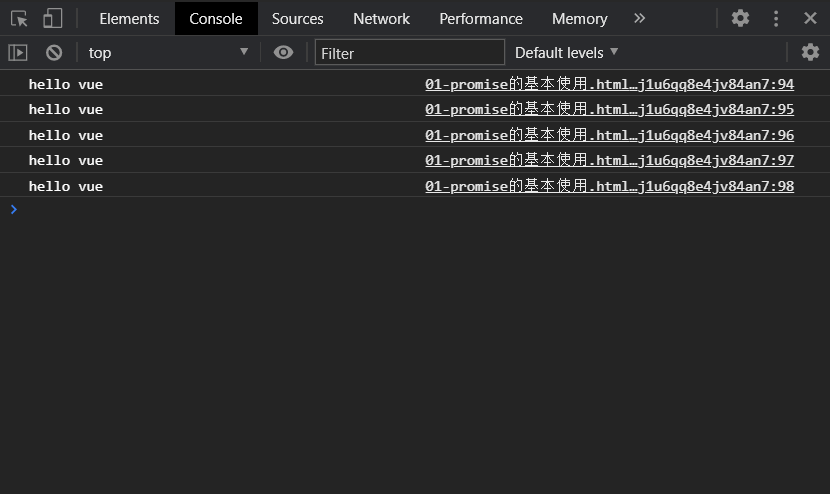The width and height of the screenshot is (830, 494).
Task: Select the hello vue message on line 94
Action: pos(66,84)
